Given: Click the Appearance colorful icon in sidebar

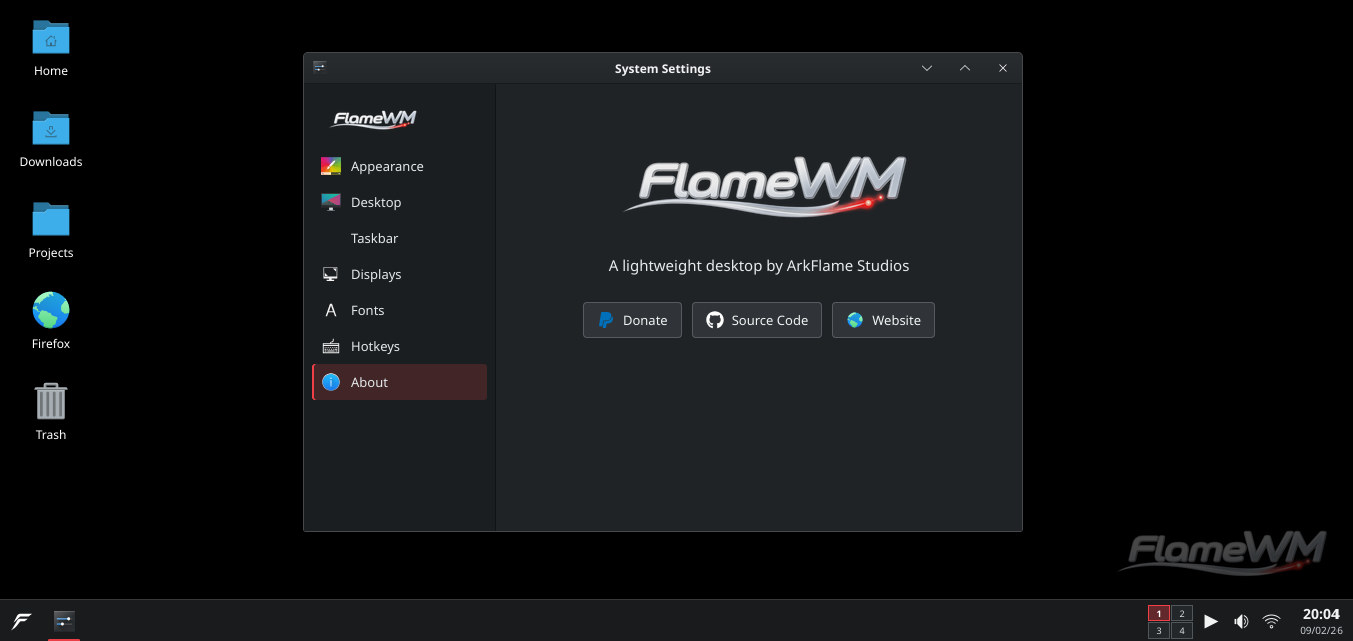Looking at the screenshot, I should pos(331,166).
